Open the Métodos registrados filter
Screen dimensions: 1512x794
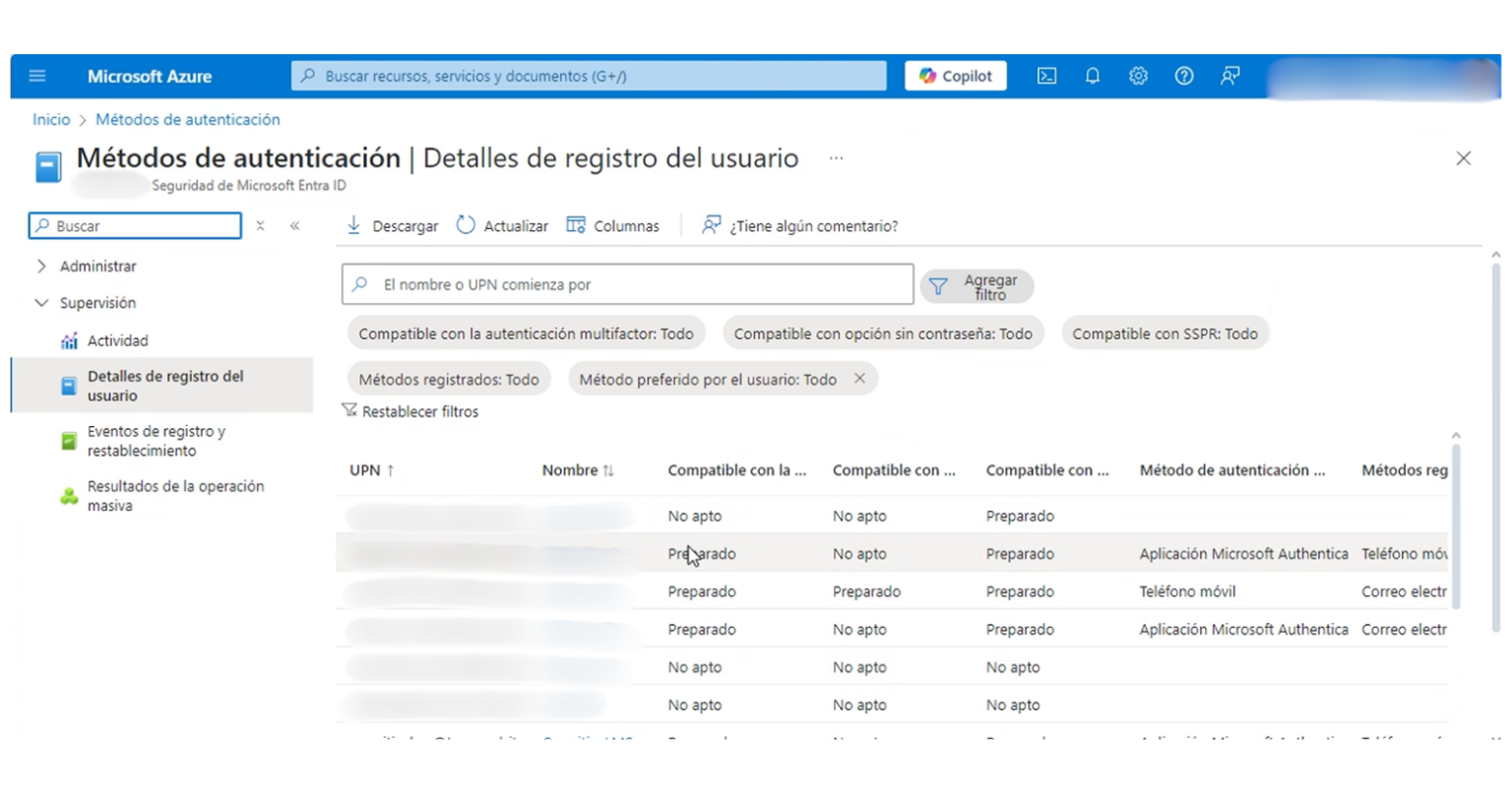tap(449, 379)
